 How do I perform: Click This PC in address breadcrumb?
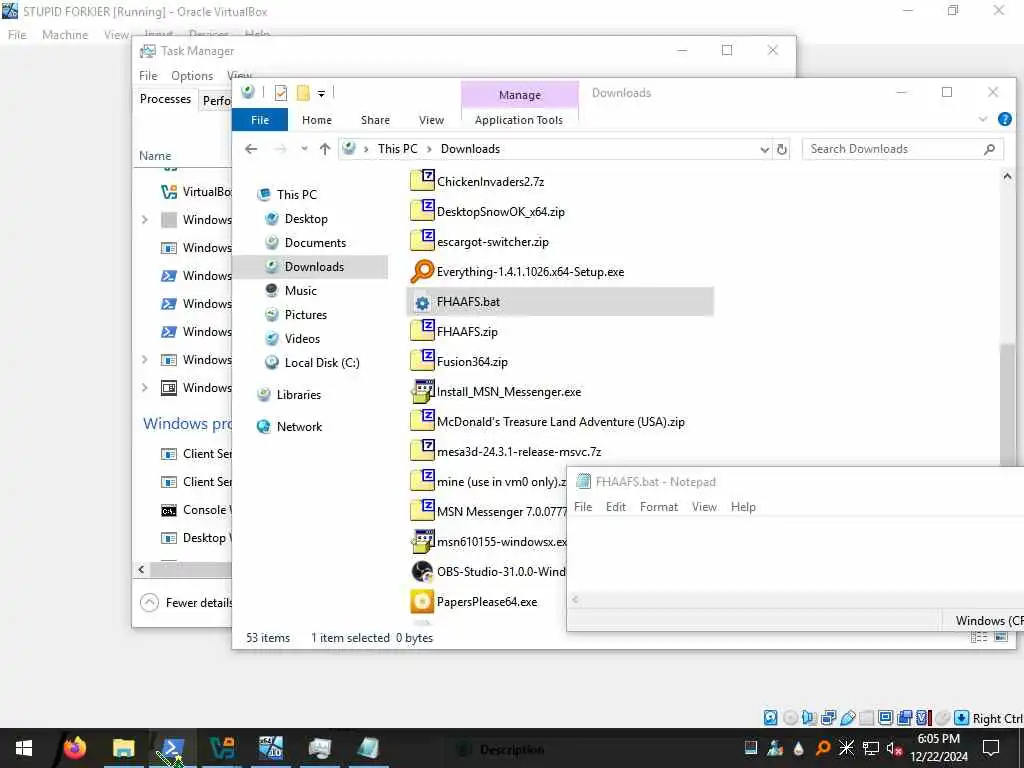click(x=397, y=149)
